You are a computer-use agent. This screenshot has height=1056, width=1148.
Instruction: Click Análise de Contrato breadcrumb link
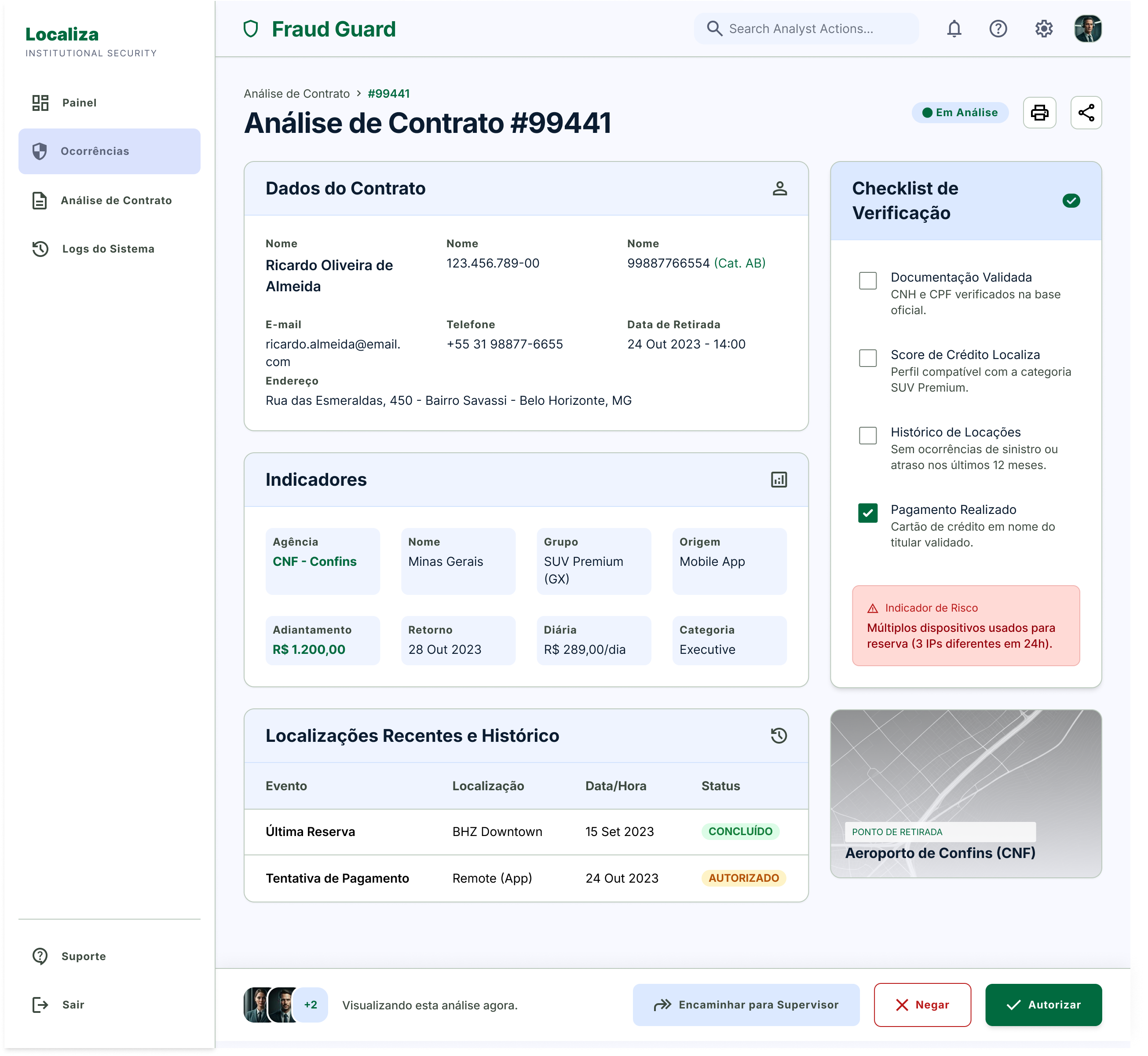(x=296, y=94)
